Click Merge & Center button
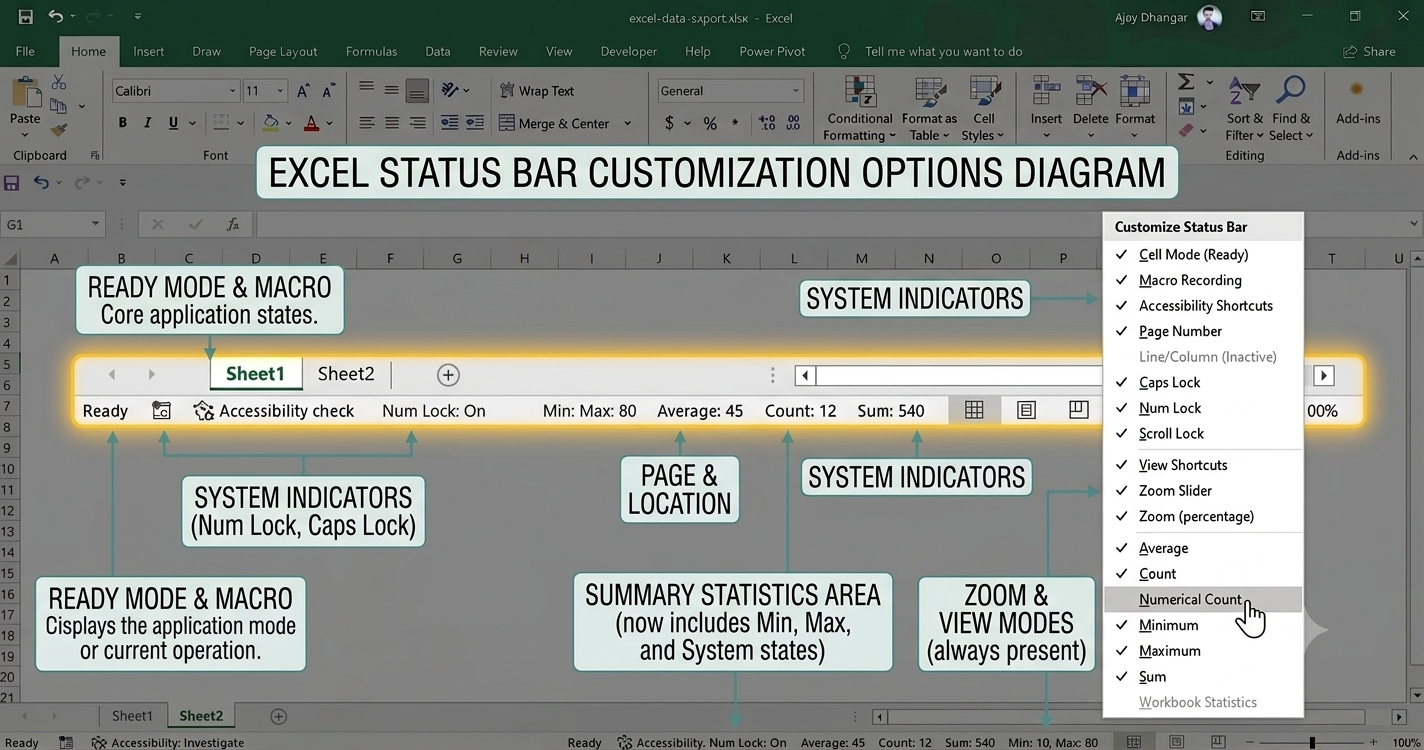 [554, 123]
